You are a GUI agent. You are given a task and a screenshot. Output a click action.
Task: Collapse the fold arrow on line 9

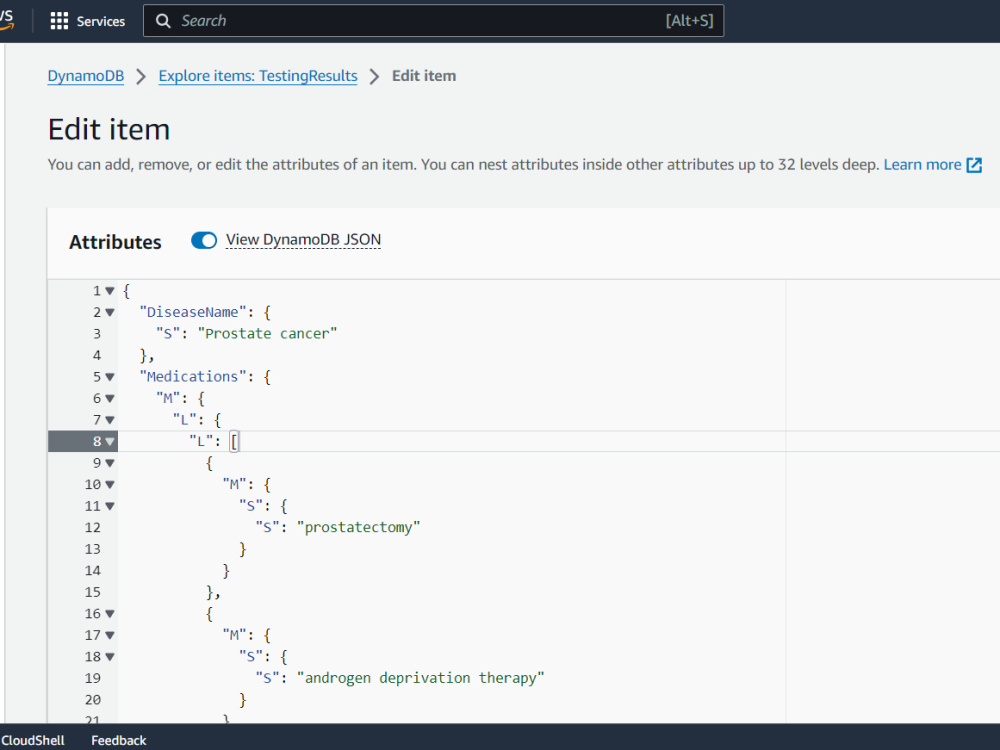point(110,463)
